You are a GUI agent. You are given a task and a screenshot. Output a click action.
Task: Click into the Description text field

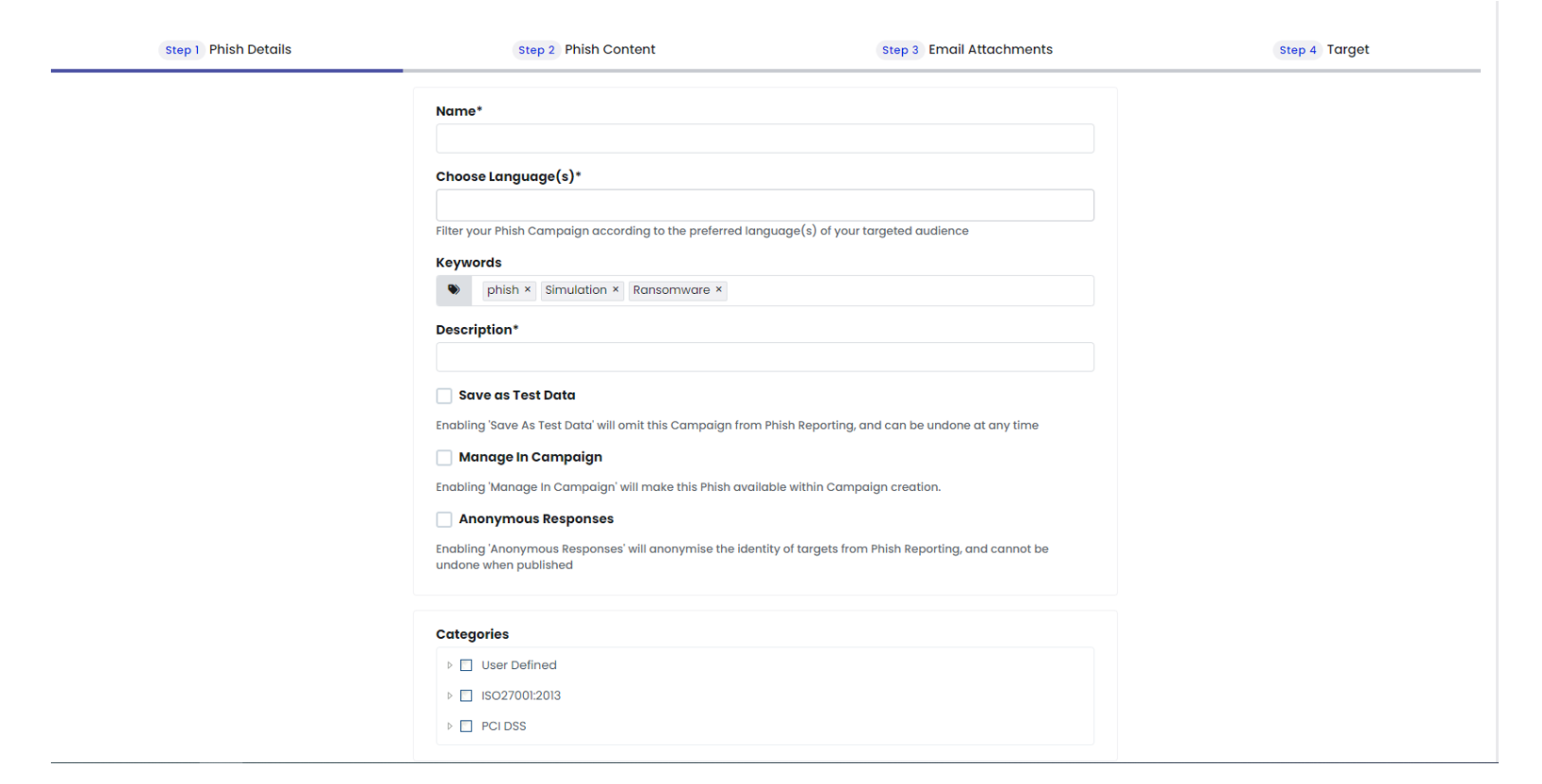[764, 357]
